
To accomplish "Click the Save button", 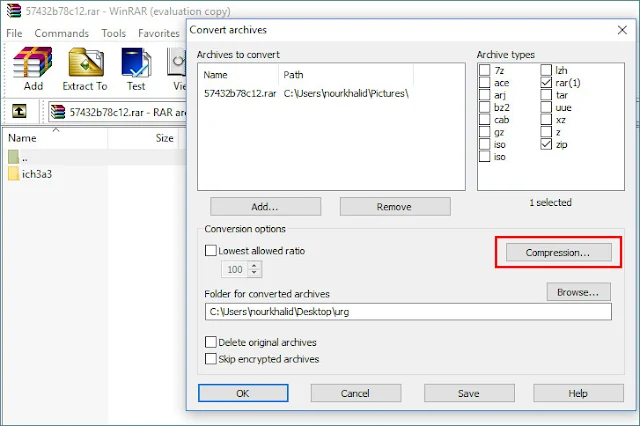I will (469, 393).
